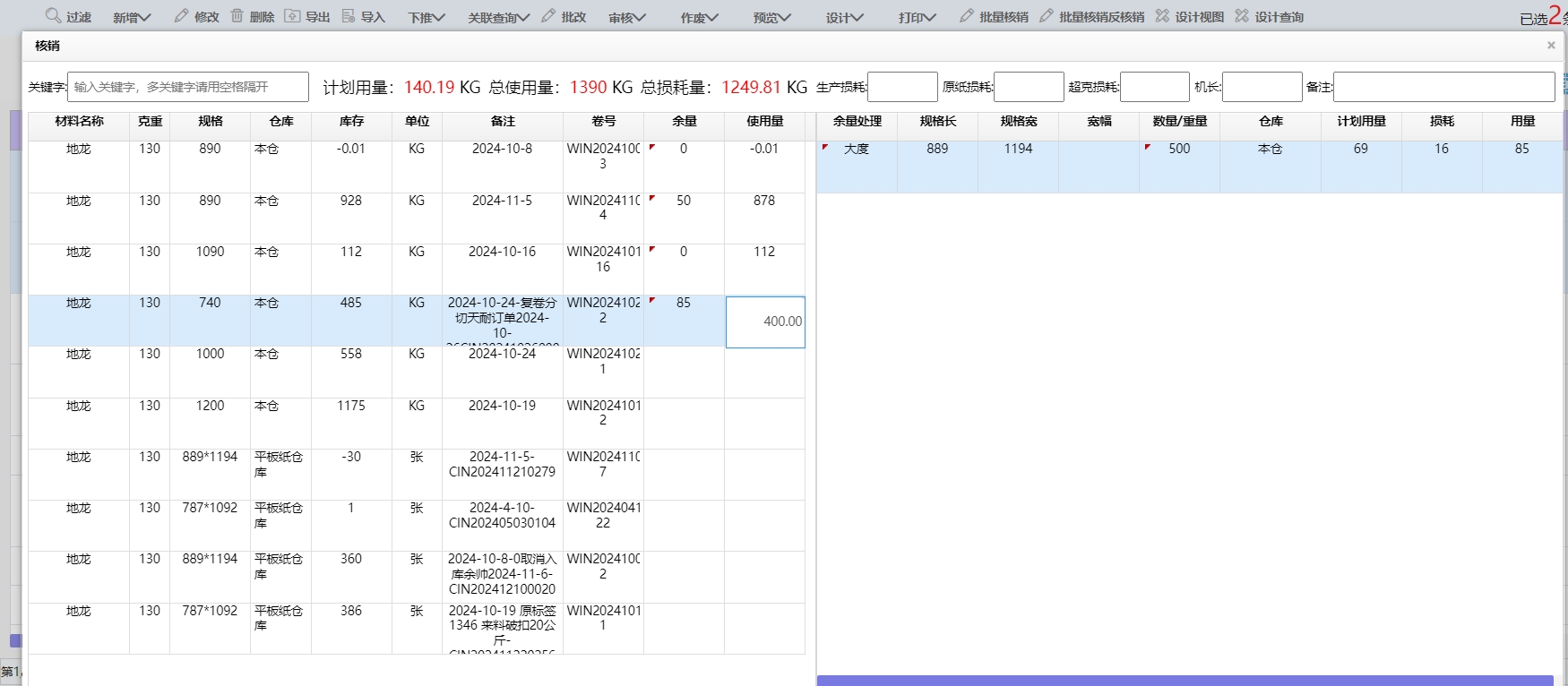
Task: Click the 批改 batch edit icon
Action: click(x=548, y=16)
